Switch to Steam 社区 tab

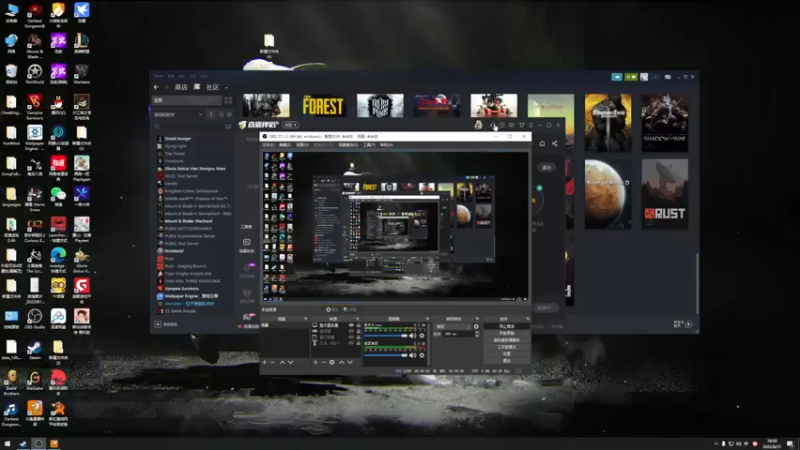coord(212,87)
